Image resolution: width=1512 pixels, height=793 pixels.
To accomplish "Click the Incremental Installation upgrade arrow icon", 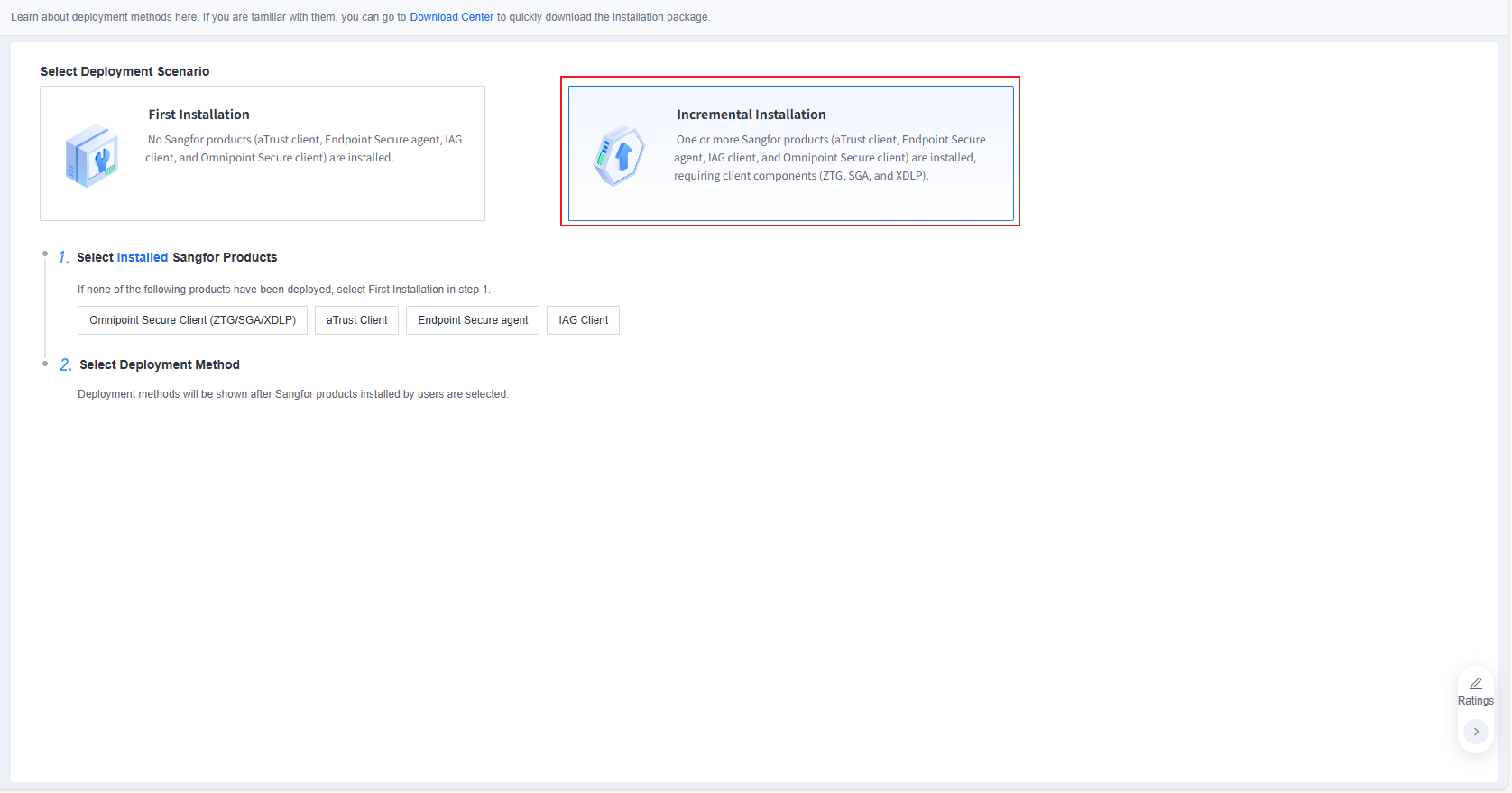I will [620, 156].
